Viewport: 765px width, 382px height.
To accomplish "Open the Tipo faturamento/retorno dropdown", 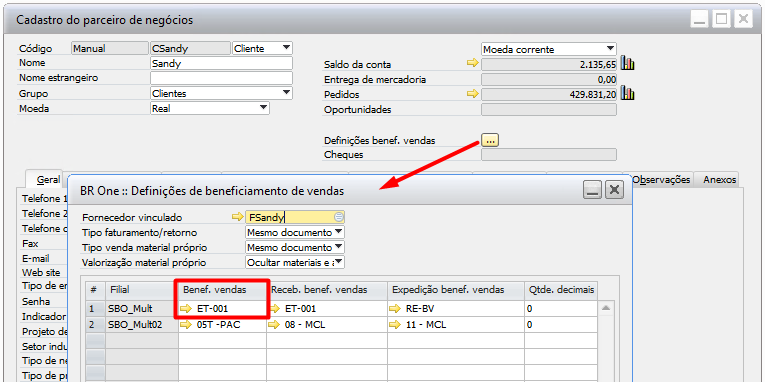I will pyautogui.click(x=339, y=232).
